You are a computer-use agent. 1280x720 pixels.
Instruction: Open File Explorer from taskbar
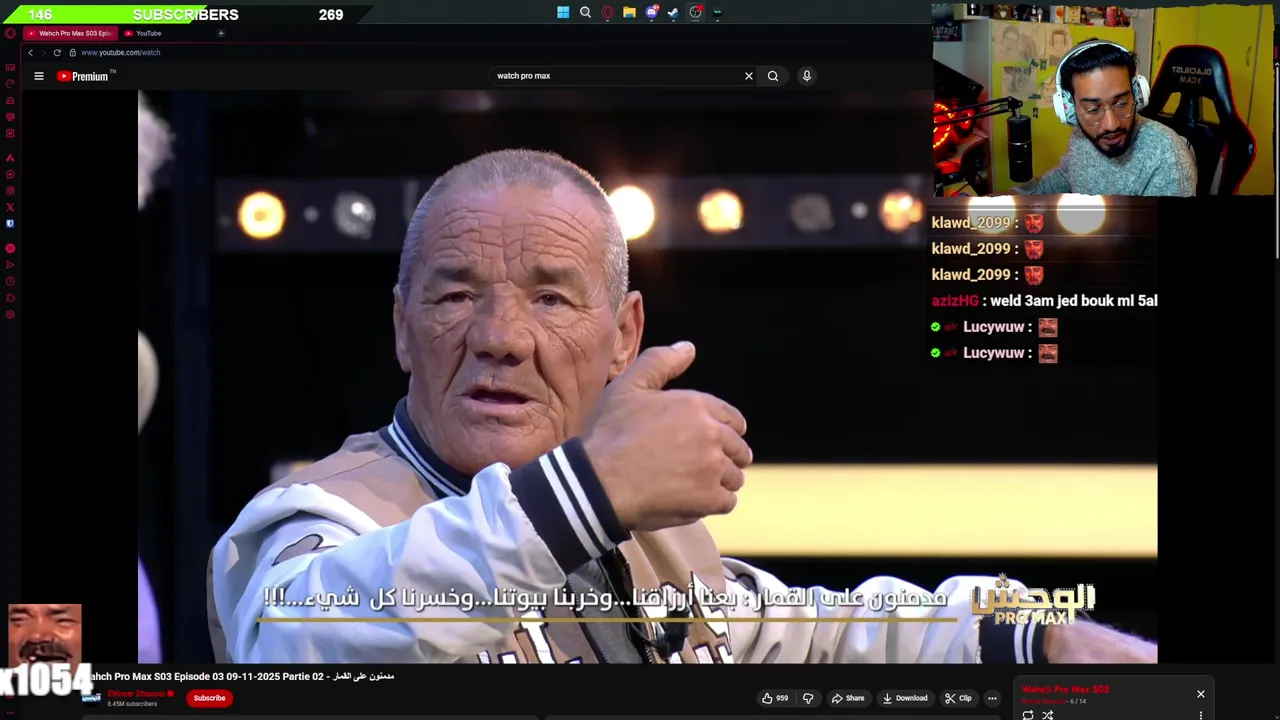pos(629,13)
